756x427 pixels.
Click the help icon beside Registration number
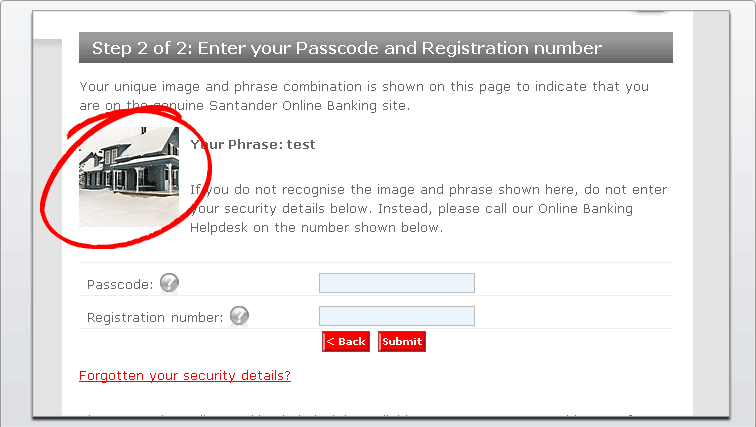(x=239, y=316)
